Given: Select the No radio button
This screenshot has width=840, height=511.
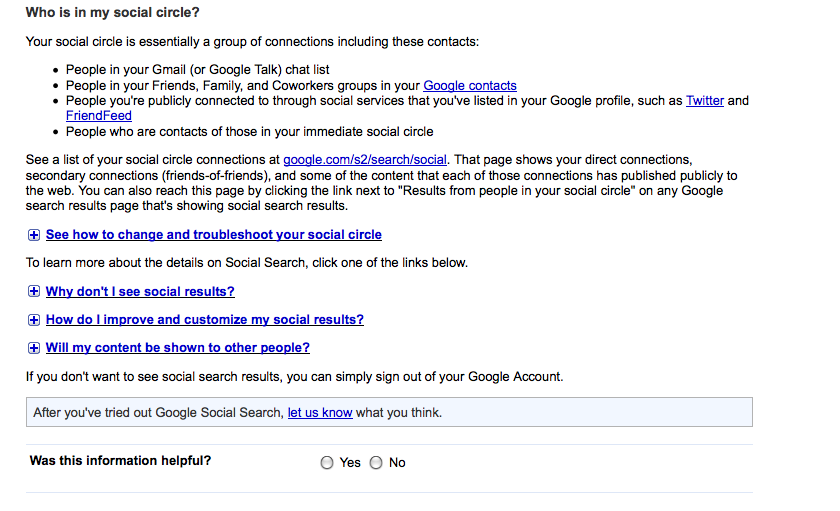Looking at the screenshot, I should click(x=376, y=462).
